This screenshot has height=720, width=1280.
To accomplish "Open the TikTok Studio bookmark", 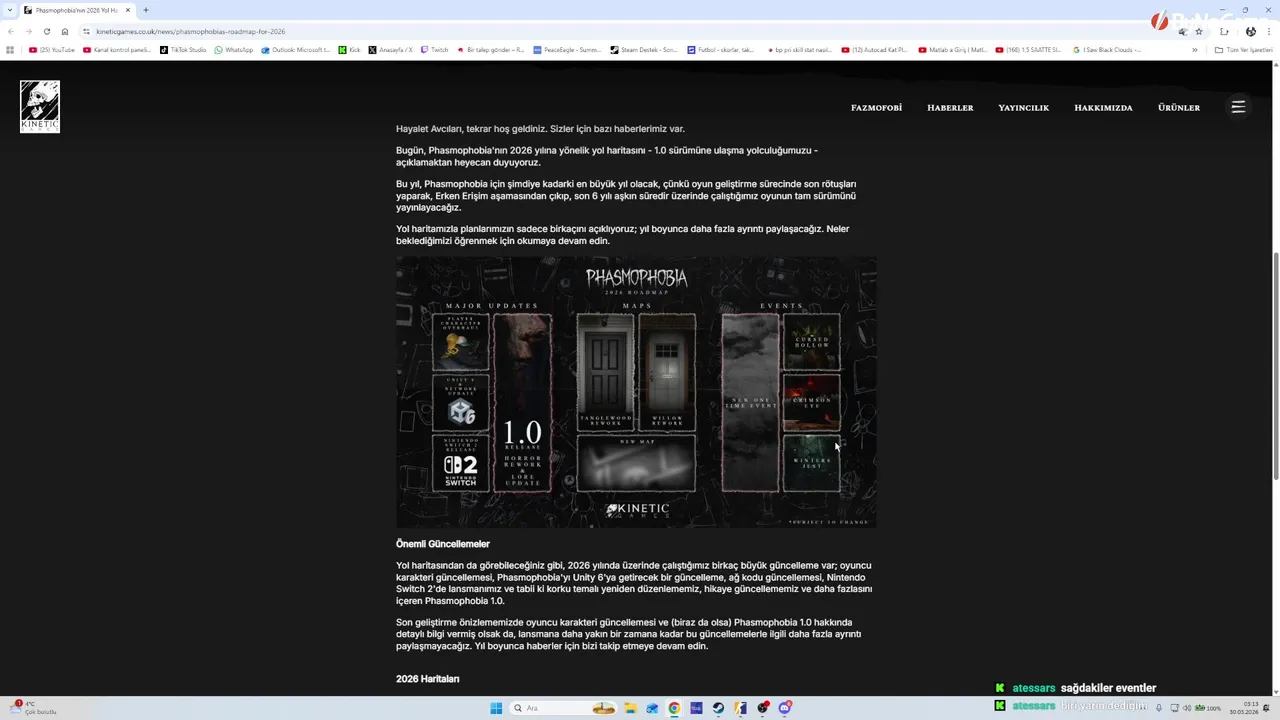I will (183, 50).
